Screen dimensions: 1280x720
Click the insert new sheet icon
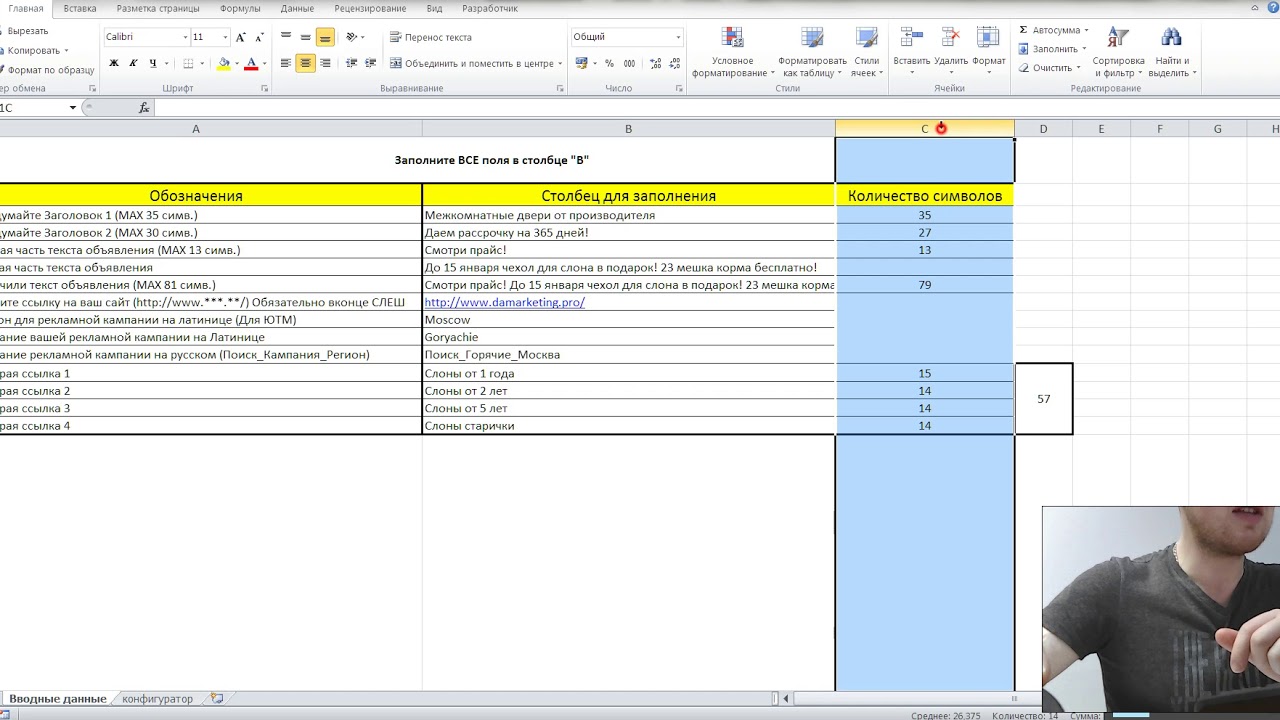click(217, 698)
